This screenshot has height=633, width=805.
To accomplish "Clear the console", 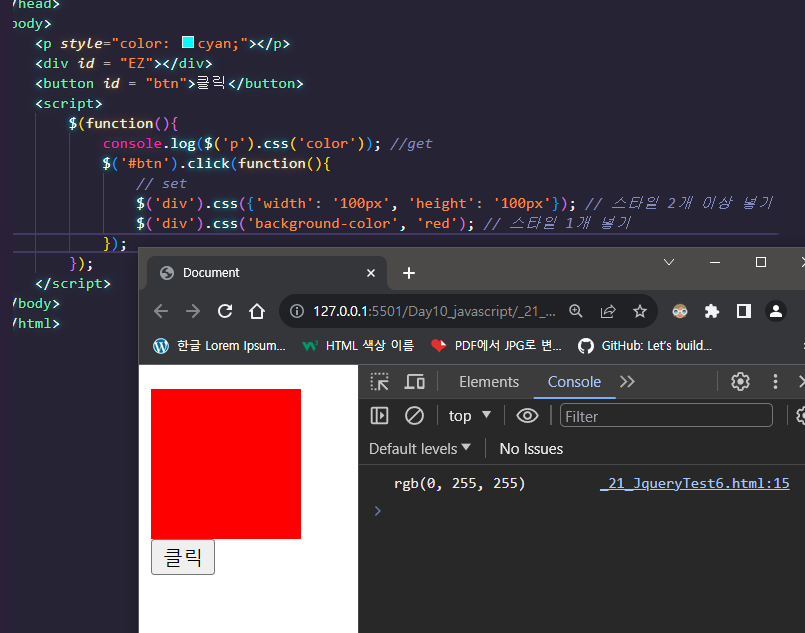I will click(414, 416).
